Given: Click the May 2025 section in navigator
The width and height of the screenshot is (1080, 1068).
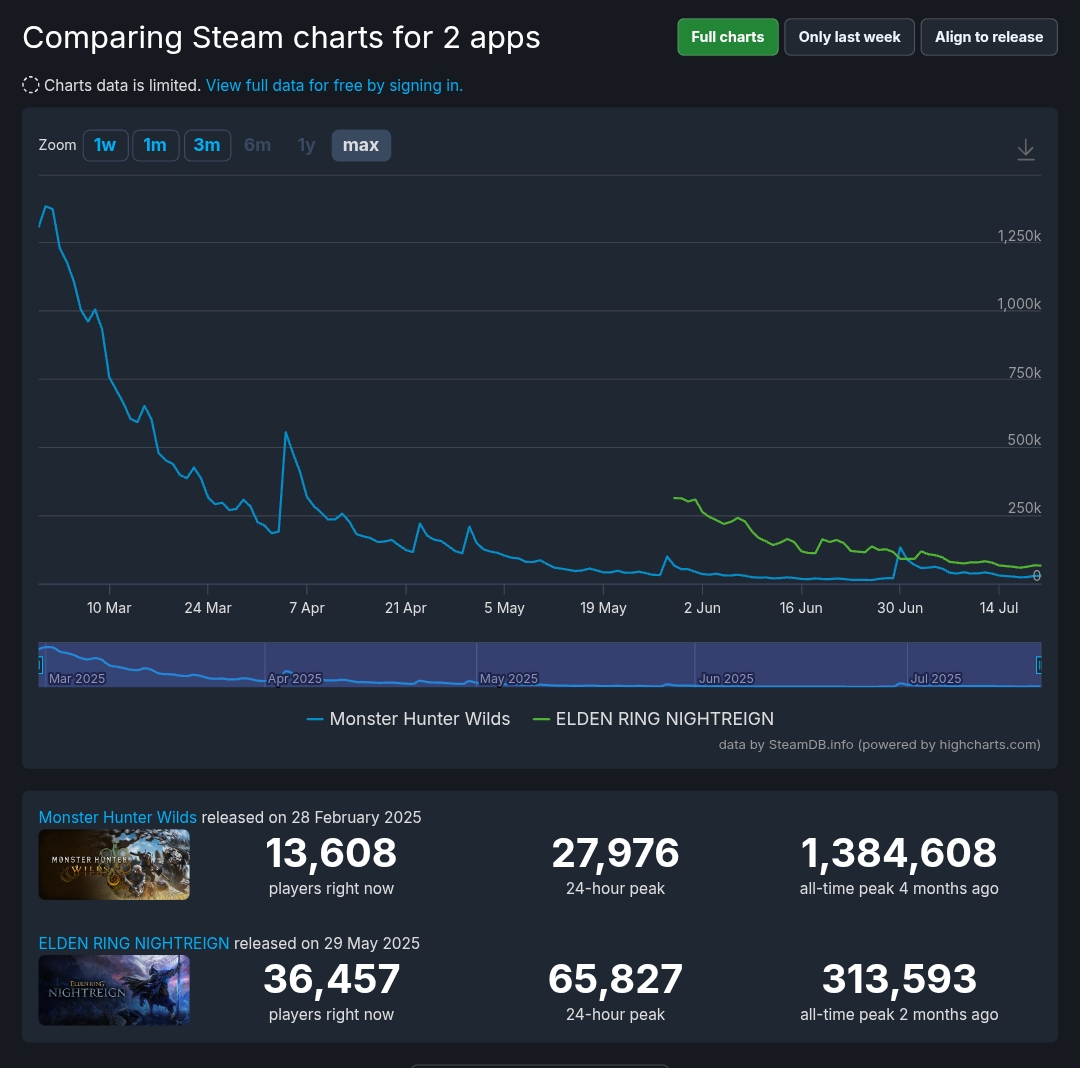Looking at the screenshot, I should coord(508,678).
